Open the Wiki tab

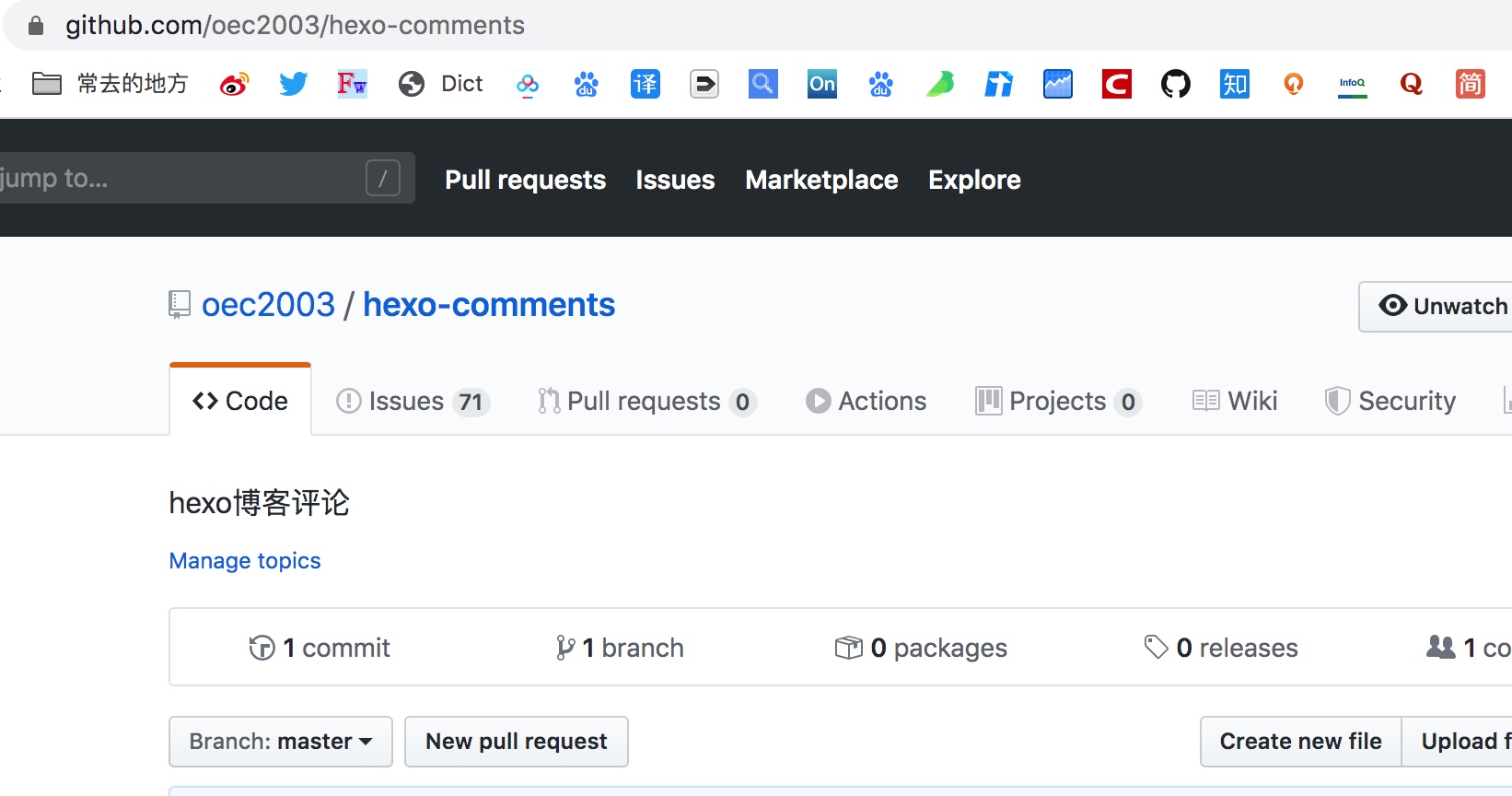pos(1235,402)
